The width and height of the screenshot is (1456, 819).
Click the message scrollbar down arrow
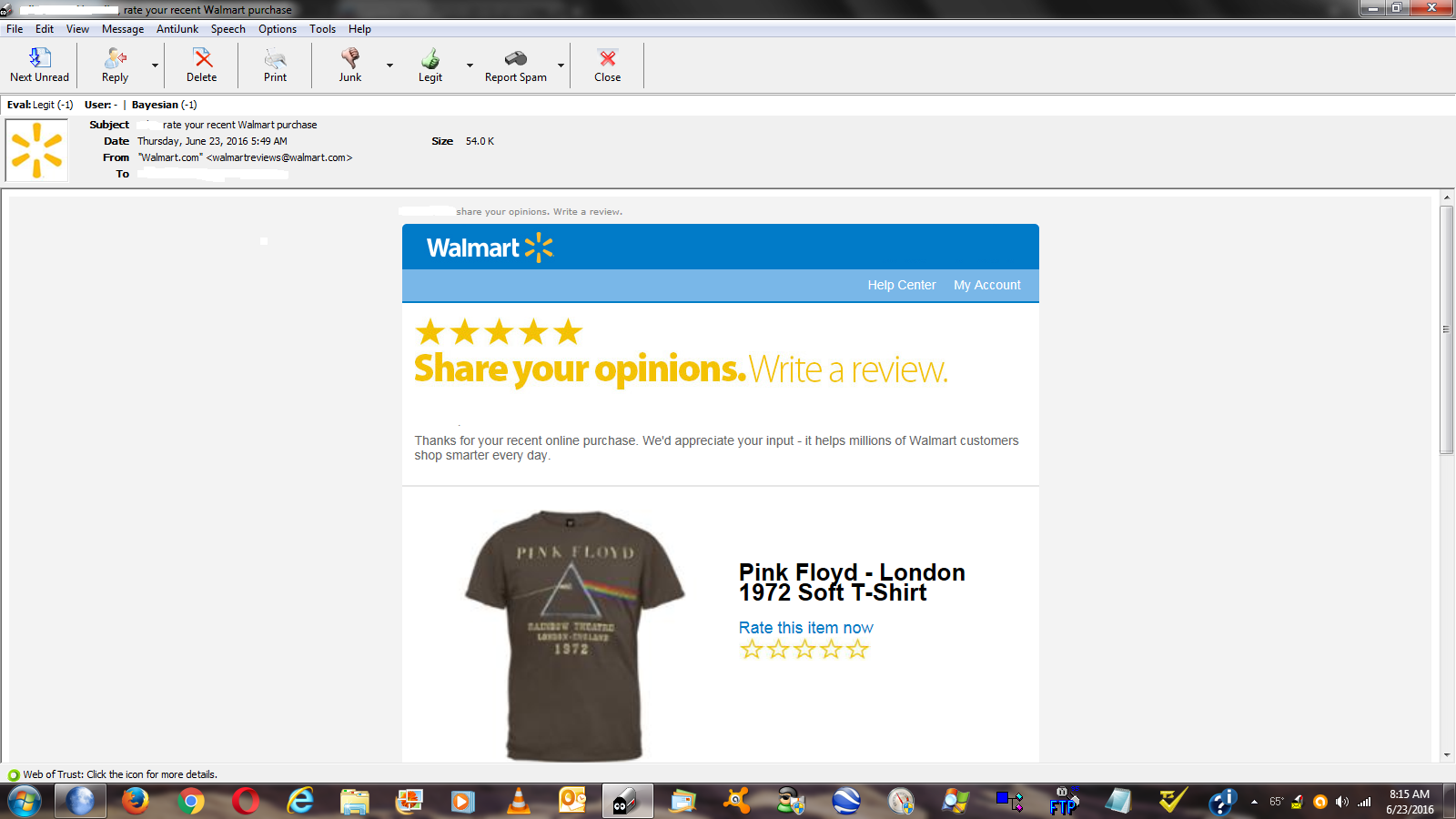point(1447,755)
